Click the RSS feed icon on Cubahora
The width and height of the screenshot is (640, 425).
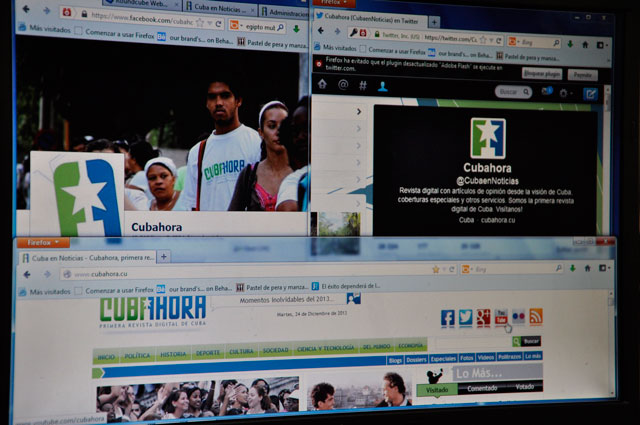[x=536, y=317]
